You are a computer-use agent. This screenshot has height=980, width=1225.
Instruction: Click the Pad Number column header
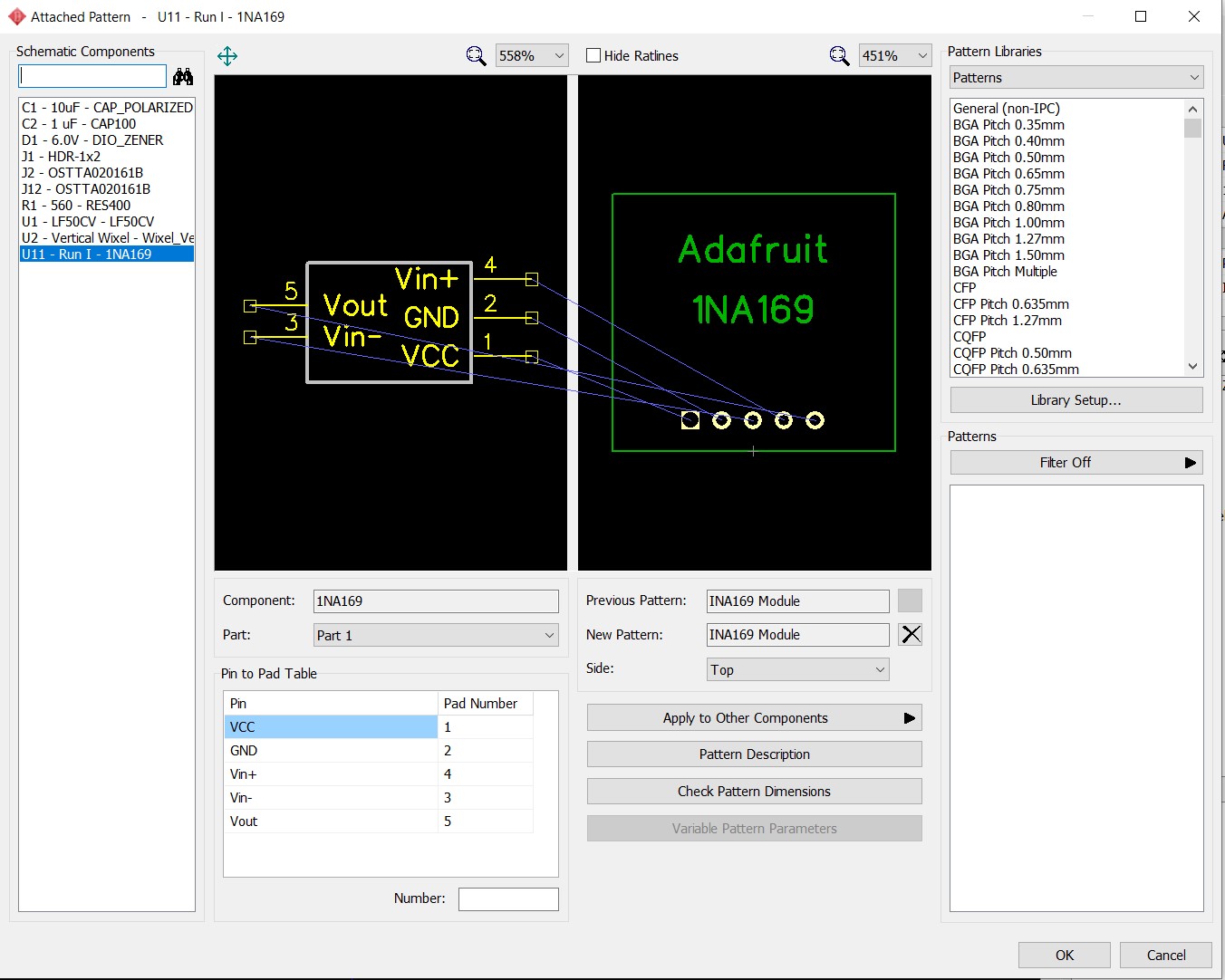point(486,704)
